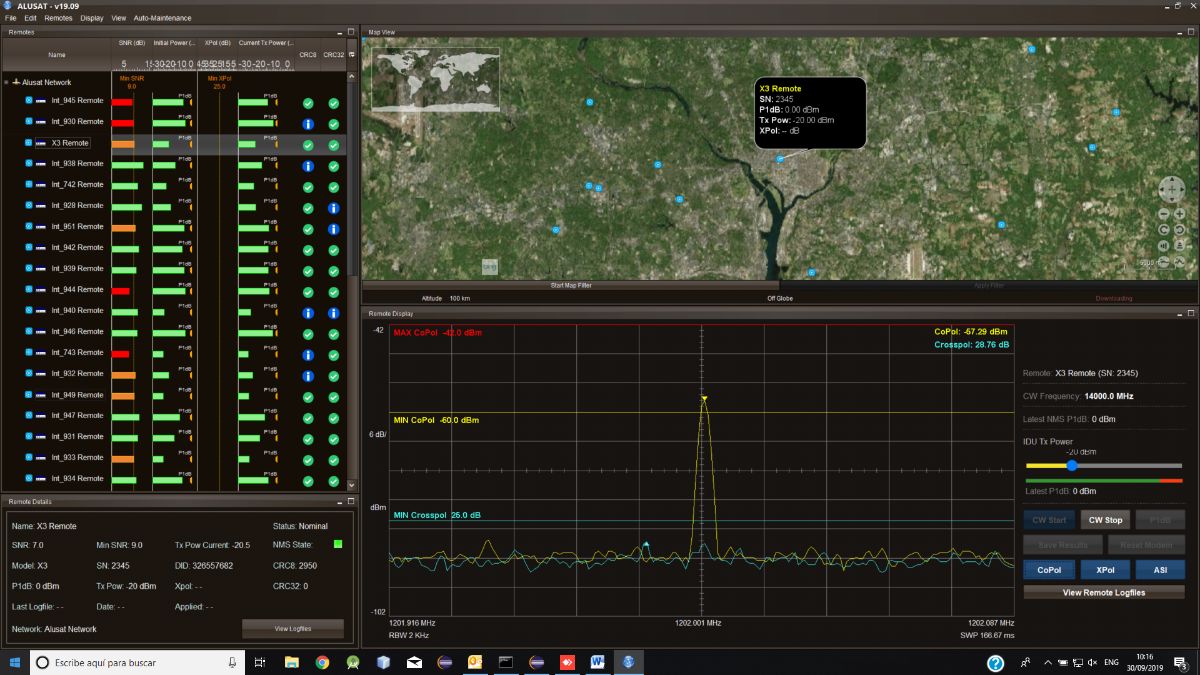
Task: Select Int_945 Remote in the remotes list
Action: click(77, 101)
